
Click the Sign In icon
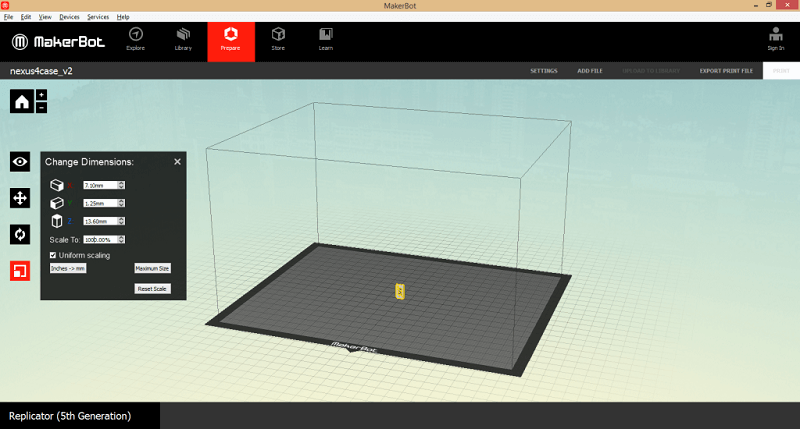(776, 39)
